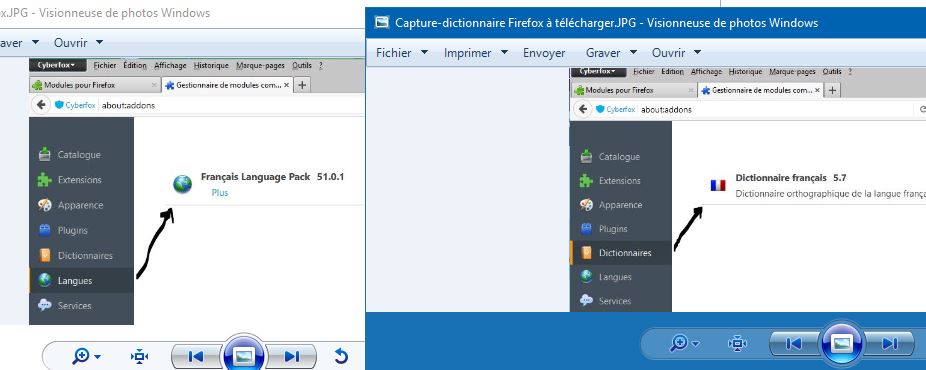Select Catalogue icon in Capture-dictionnaire image sidebar
926x370 pixels.
pyautogui.click(x=586, y=156)
